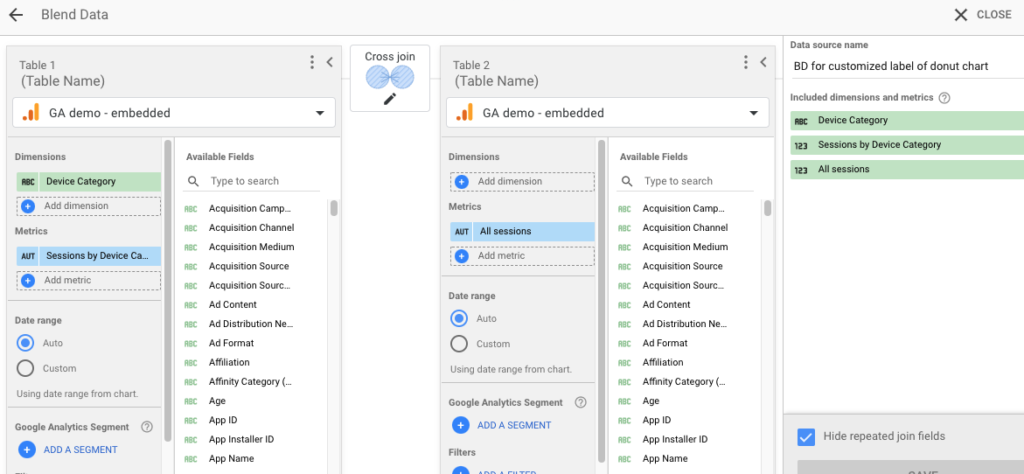Click AUT type icon on All sessions metric
This screenshot has width=1024, height=474.
[461, 232]
